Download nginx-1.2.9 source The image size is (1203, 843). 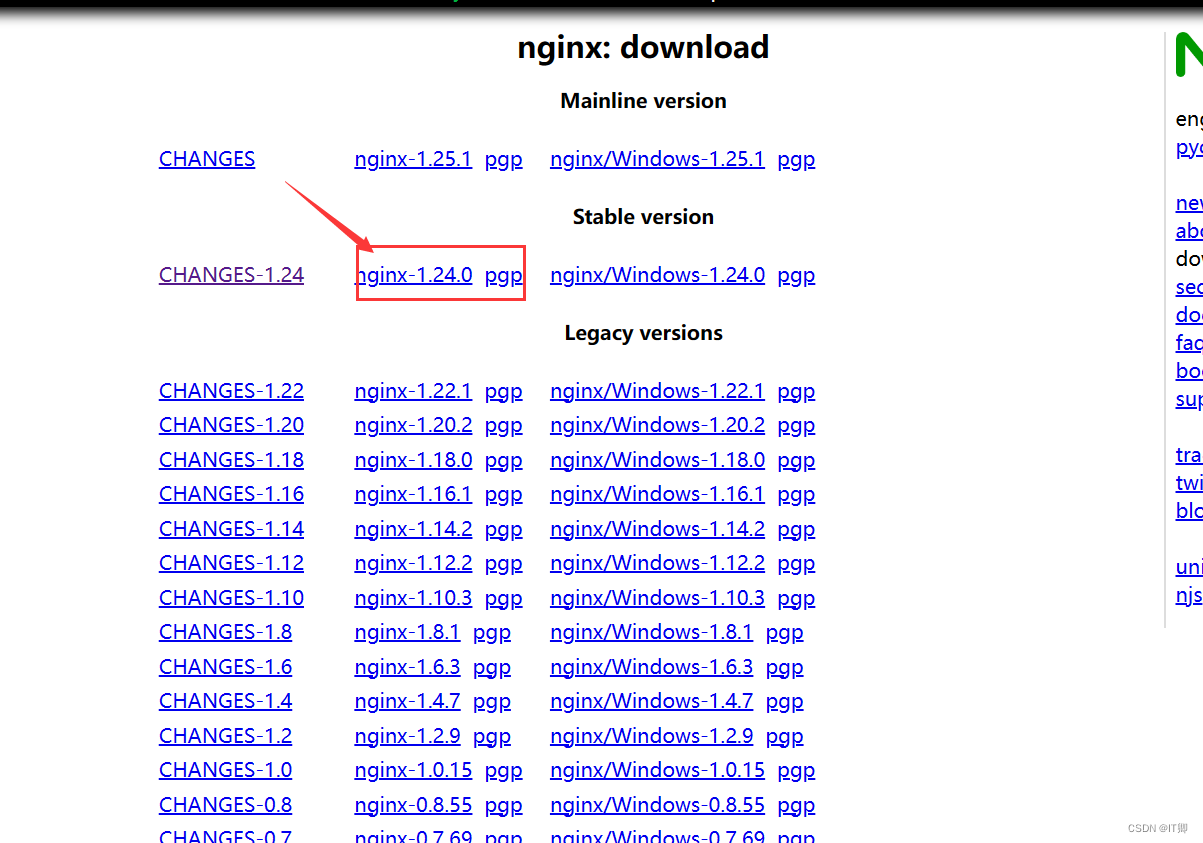pyautogui.click(x=407, y=736)
